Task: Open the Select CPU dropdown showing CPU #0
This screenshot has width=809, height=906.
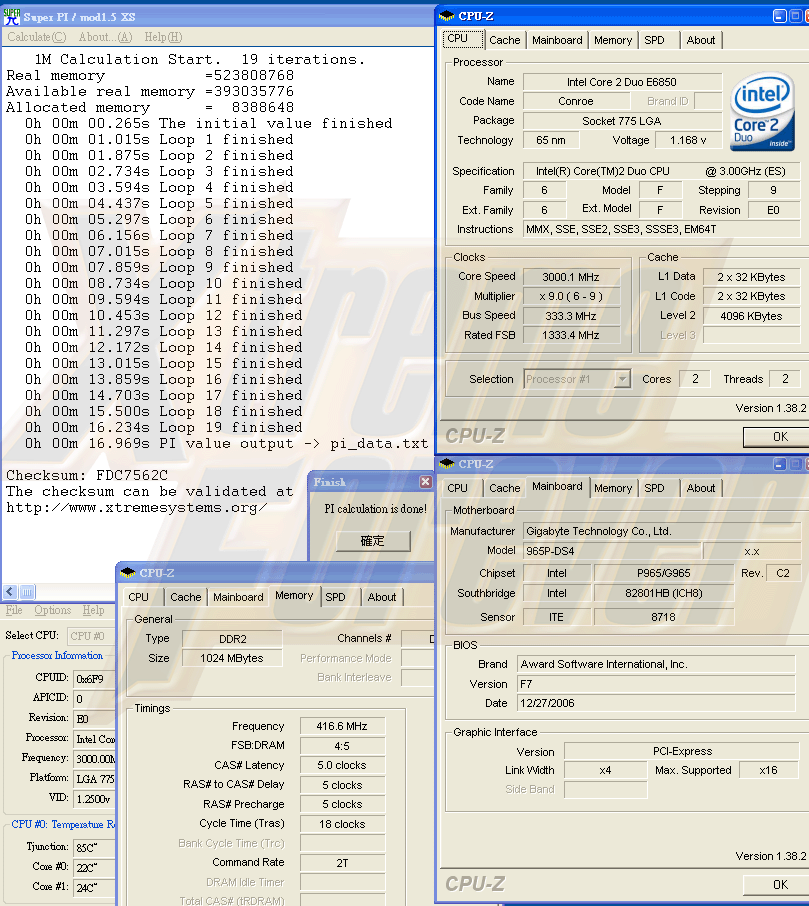Action: click(x=90, y=636)
